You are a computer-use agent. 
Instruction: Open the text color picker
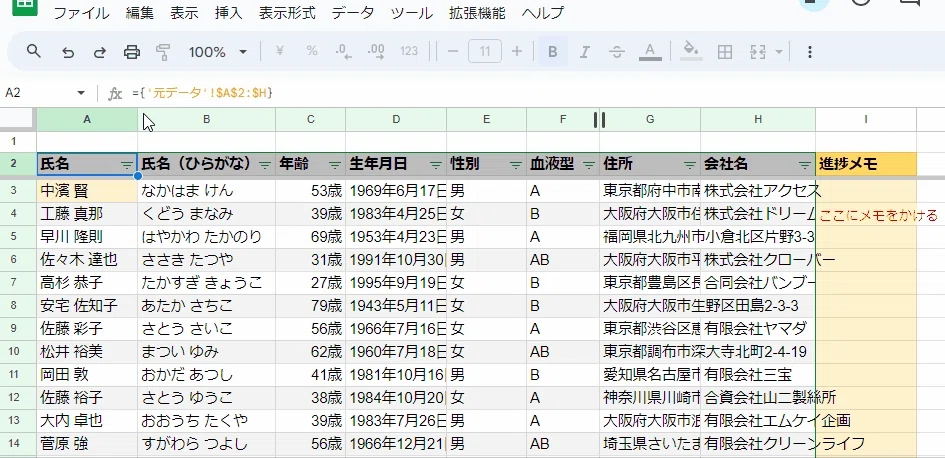tap(650, 52)
